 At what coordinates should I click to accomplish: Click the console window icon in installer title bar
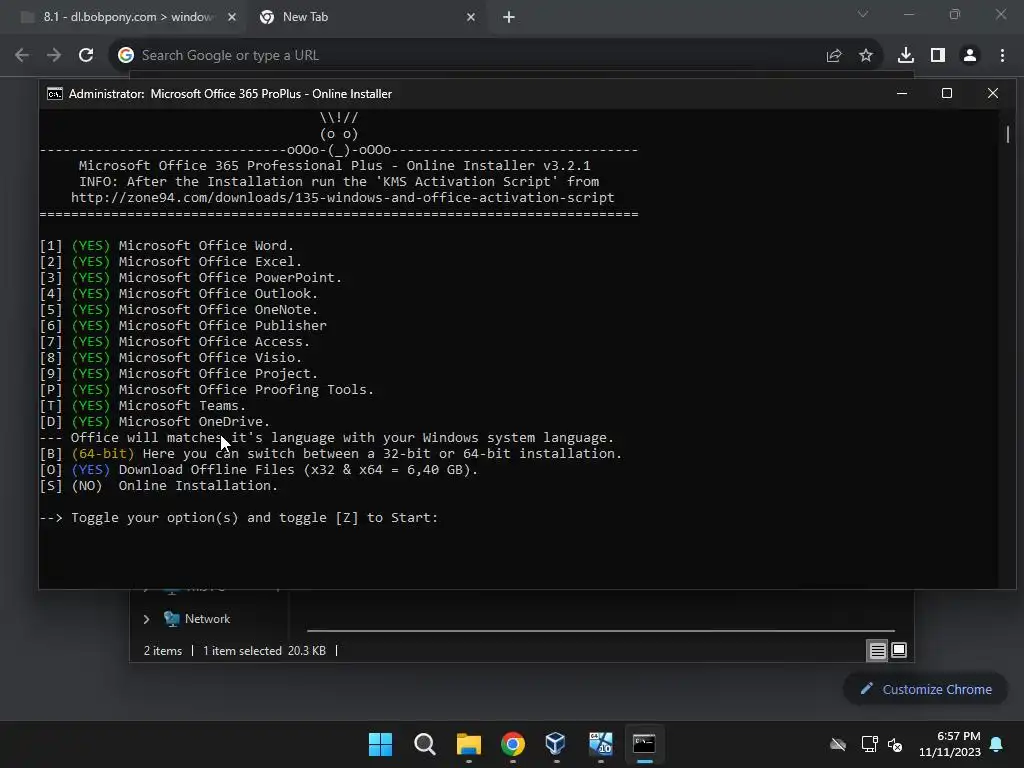pyautogui.click(x=55, y=94)
